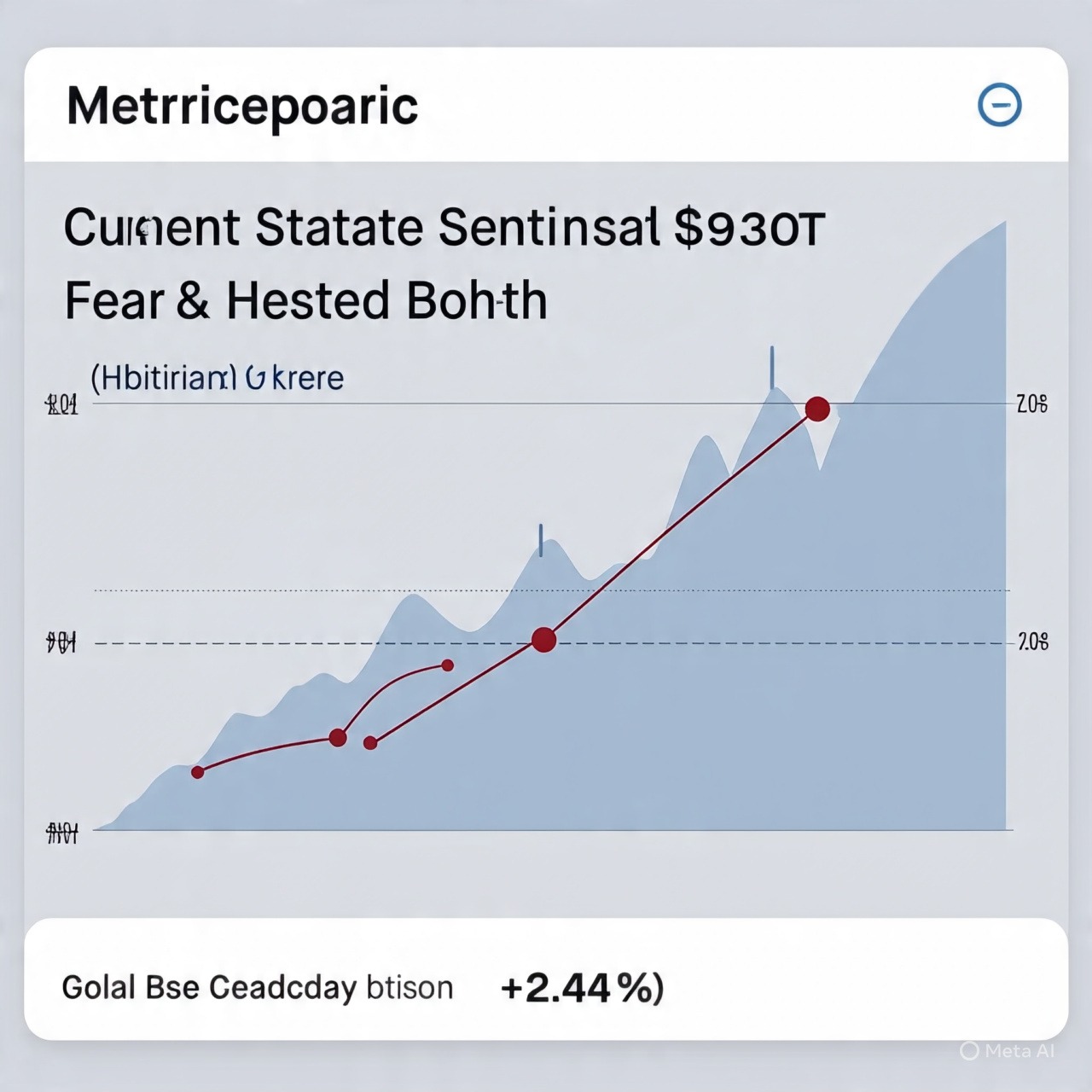The height and width of the screenshot is (1092, 1092).
Task: Click the small red point ending the short curve
Action: [448, 665]
